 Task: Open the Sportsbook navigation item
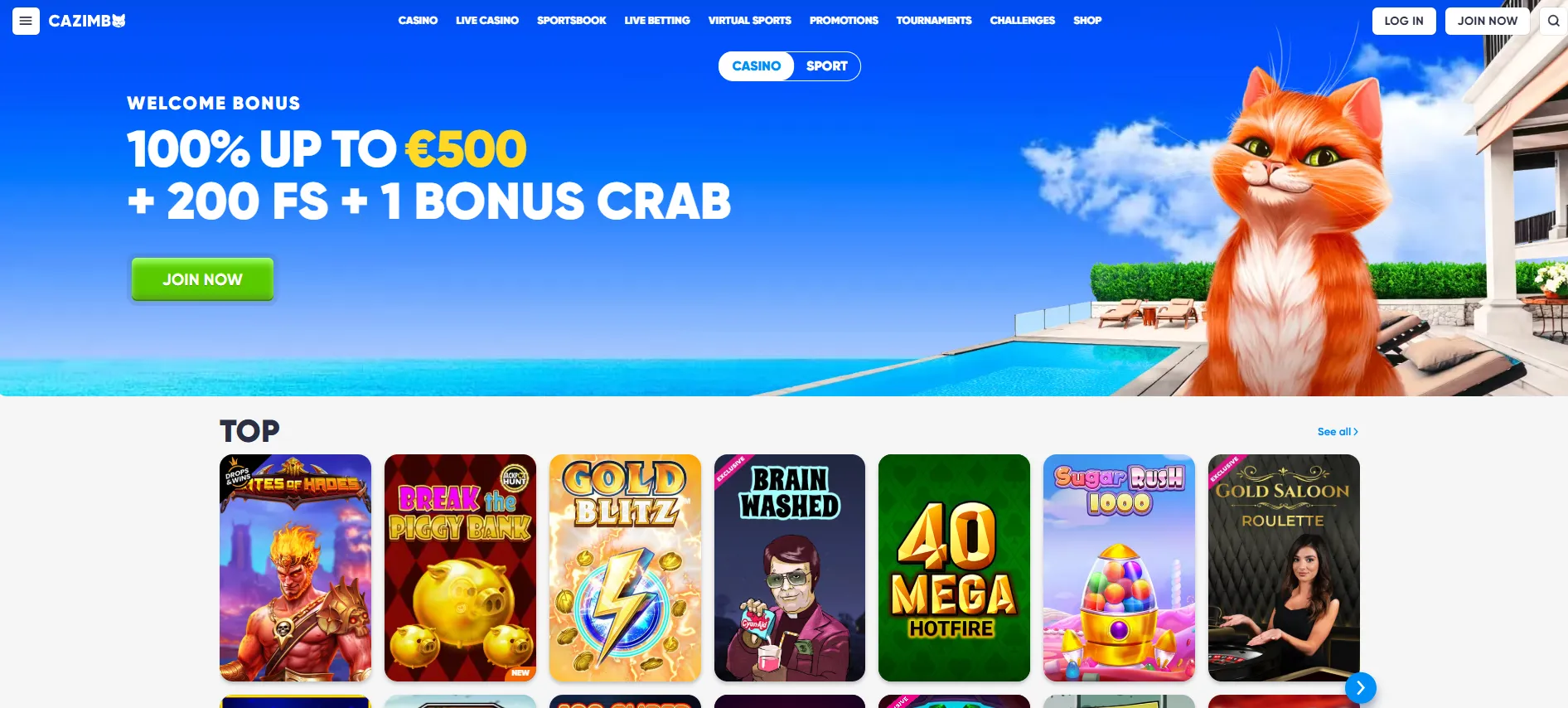click(572, 21)
